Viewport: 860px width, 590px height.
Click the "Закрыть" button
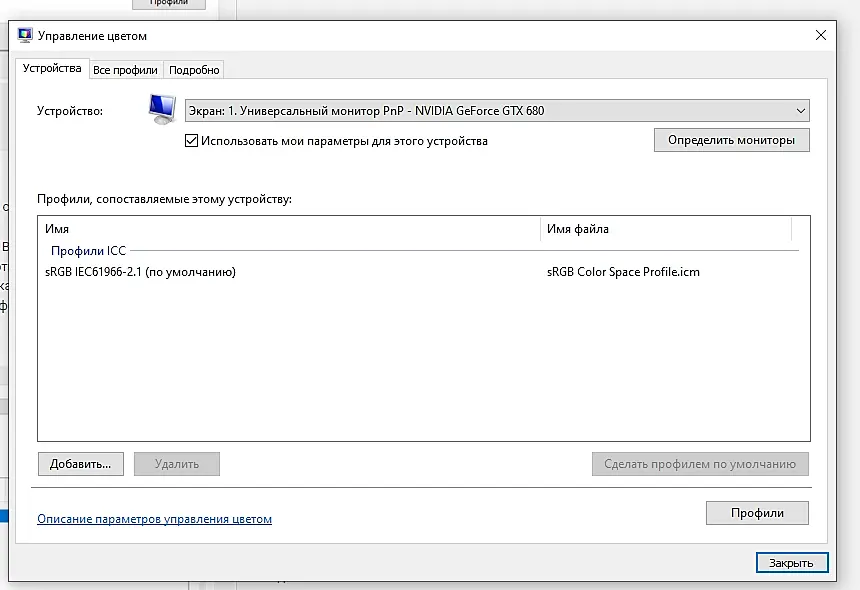point(791,563)
